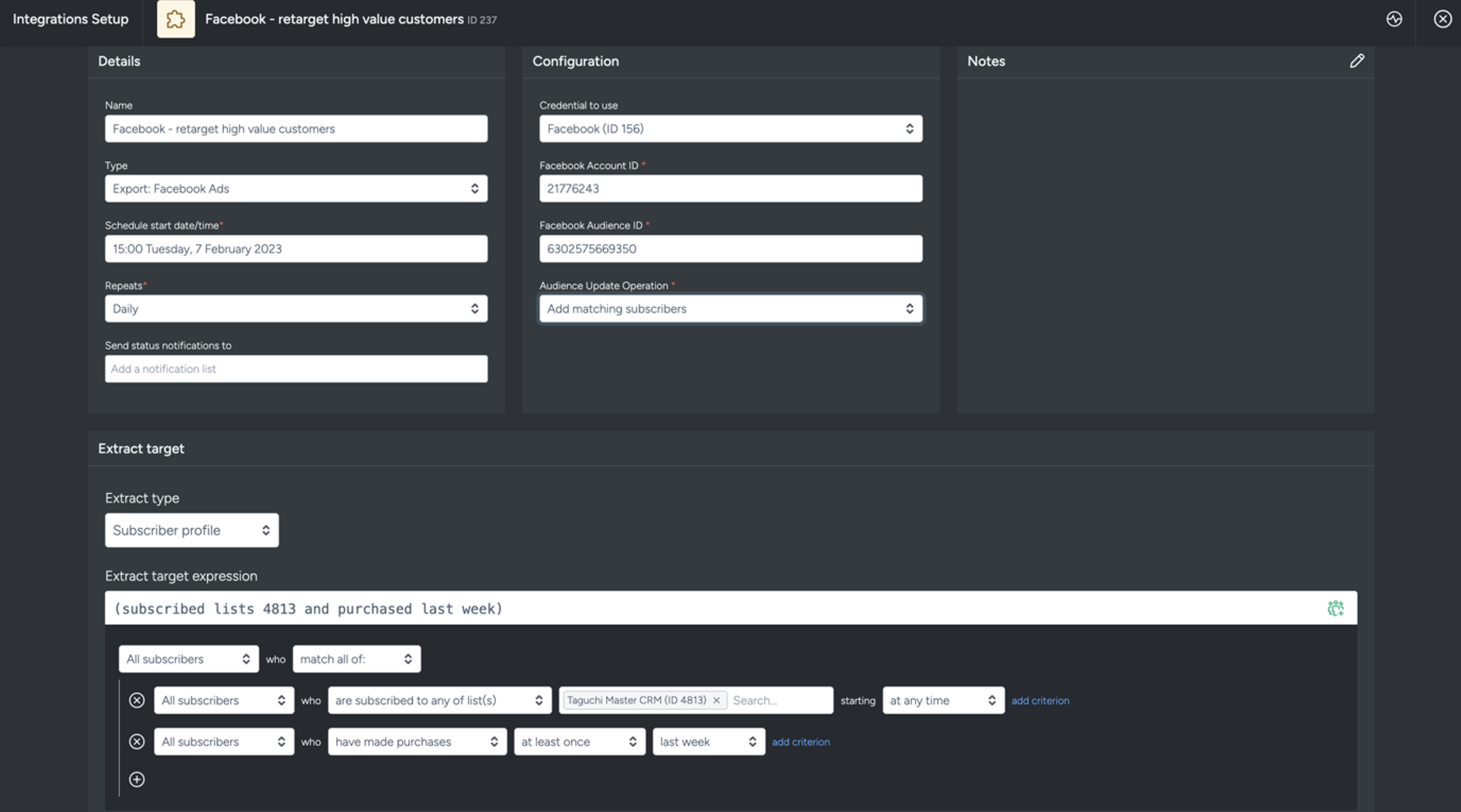The height and width of the screenshot is (812, 1461).
Task: Click the 'Details' panel heading
Action: pos(119,61)
